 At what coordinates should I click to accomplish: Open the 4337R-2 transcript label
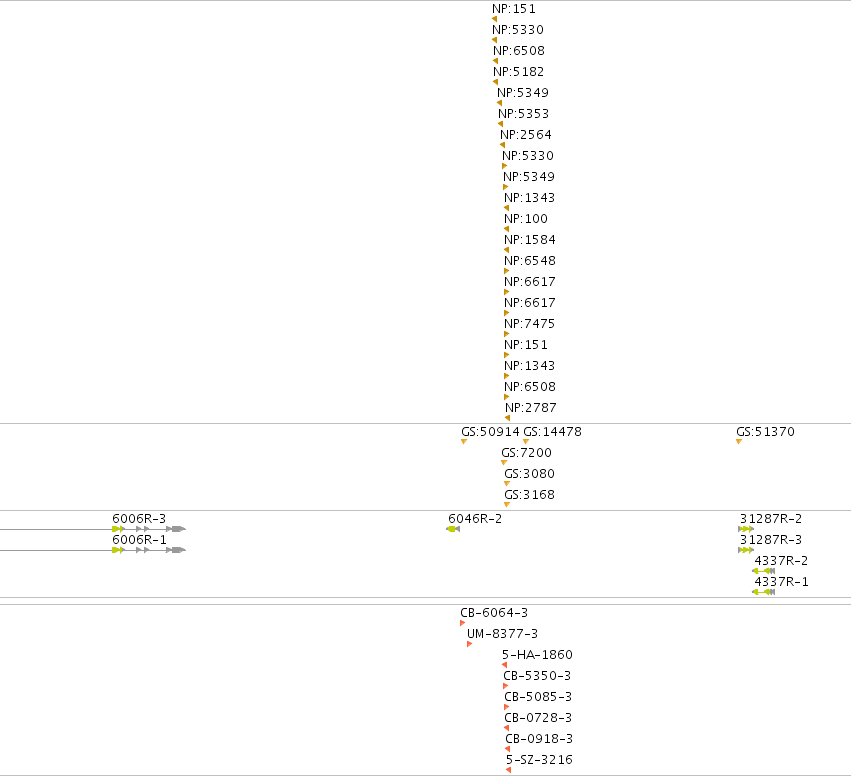[x=781, y=561]
